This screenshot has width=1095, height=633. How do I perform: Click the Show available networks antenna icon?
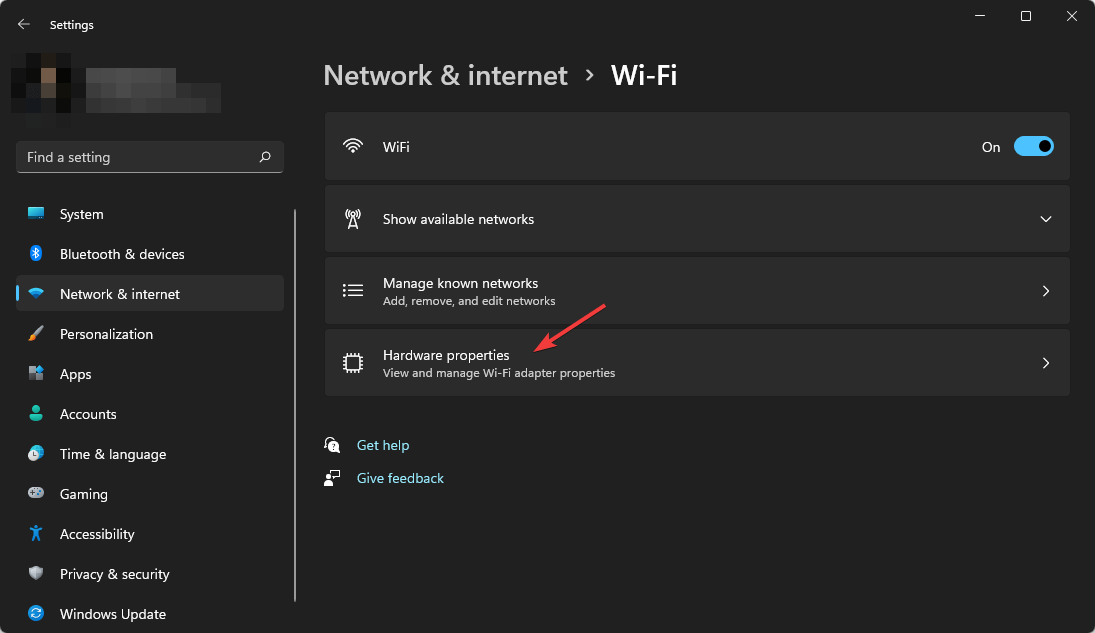click(x=353, y=218)
